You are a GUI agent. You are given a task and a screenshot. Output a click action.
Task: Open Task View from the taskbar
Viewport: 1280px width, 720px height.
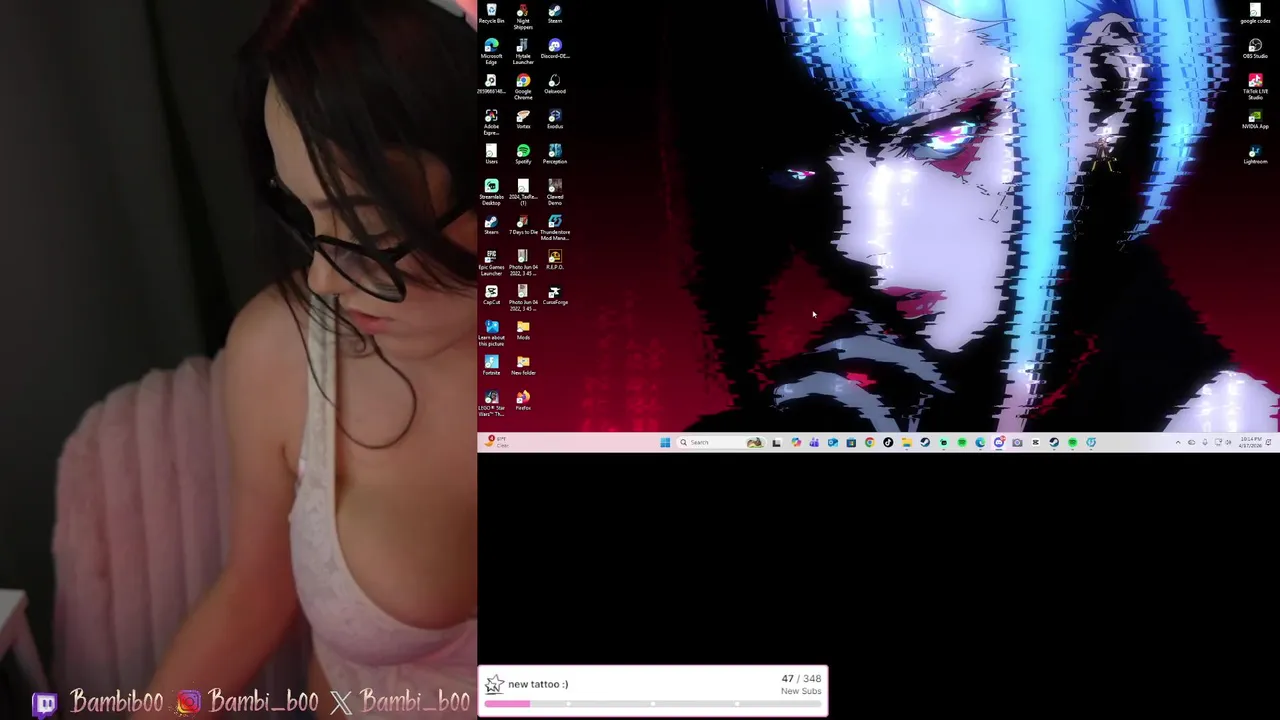(776, 442)
